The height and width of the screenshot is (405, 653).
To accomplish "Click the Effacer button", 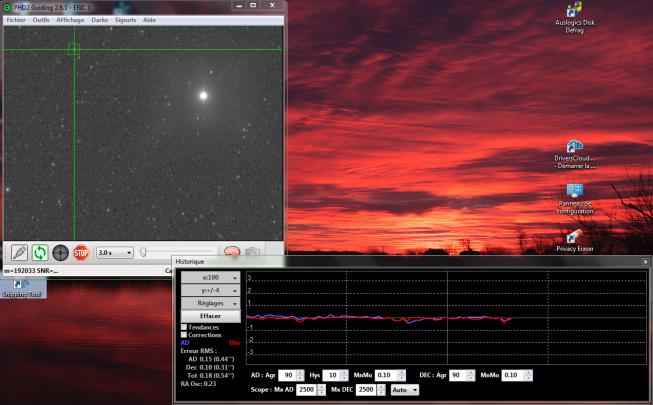I will click(211, 316).
